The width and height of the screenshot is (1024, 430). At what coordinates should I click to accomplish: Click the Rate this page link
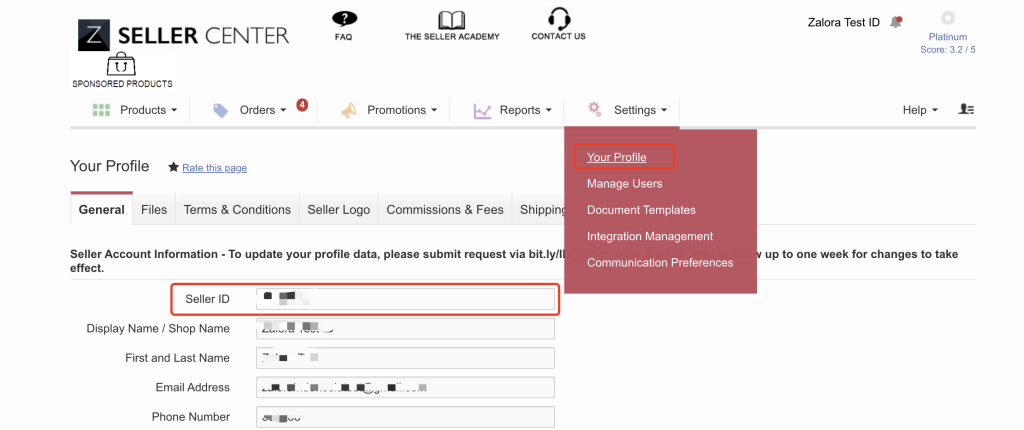pos(214,168)
